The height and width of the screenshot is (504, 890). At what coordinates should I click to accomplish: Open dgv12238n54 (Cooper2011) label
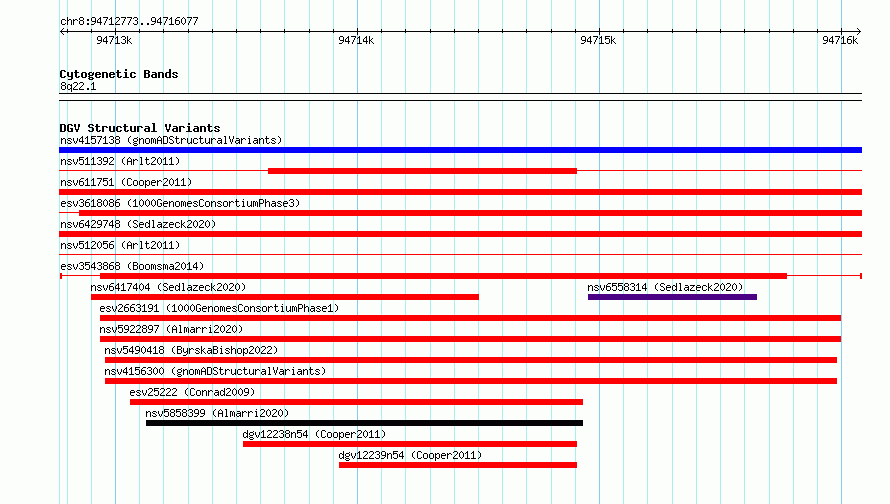[x=314, y=434]
